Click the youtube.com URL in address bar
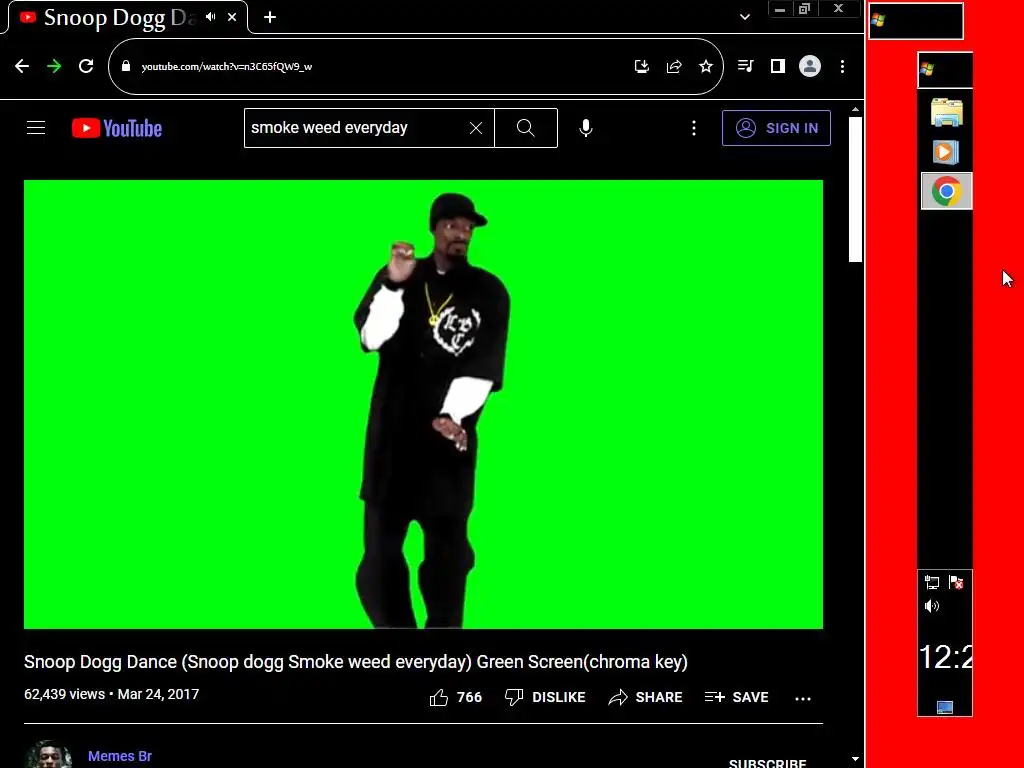 pos(227,67)
